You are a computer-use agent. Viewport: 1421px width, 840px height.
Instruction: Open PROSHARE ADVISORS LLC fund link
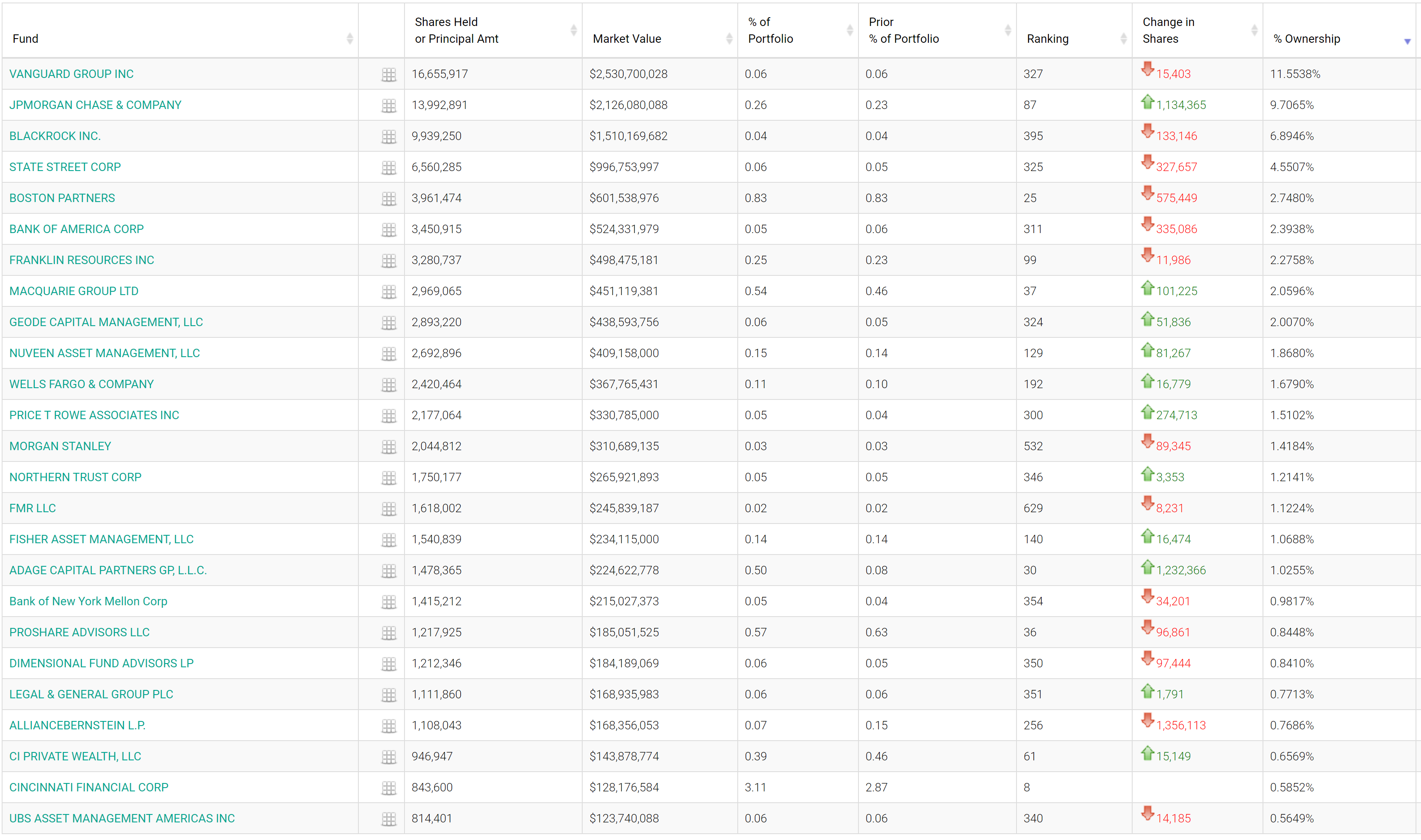click(79, 633)
